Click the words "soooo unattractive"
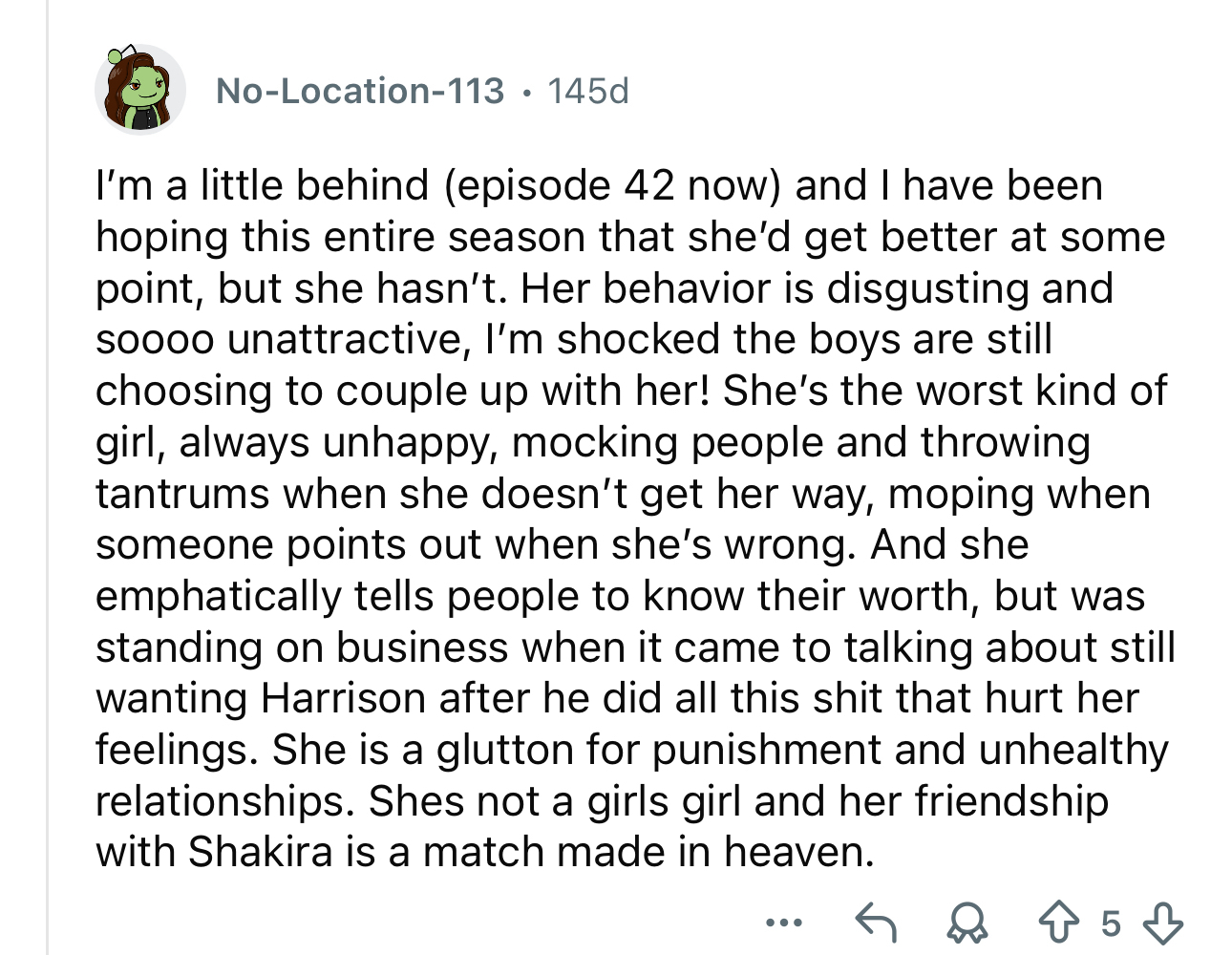The image size is (1232, 955). [281, 339]
